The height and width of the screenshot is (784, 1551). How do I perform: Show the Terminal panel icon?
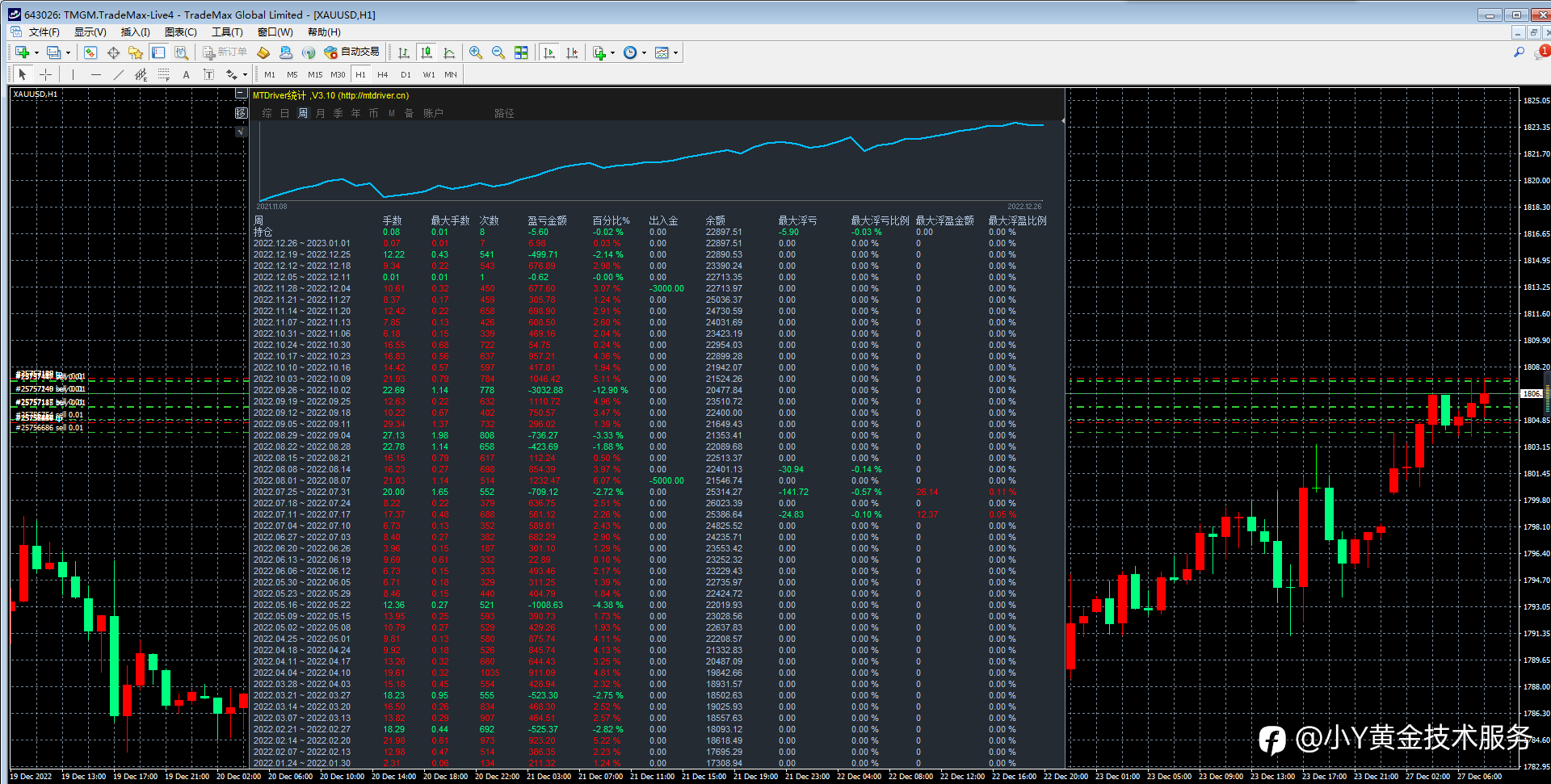tap(158, 52)
